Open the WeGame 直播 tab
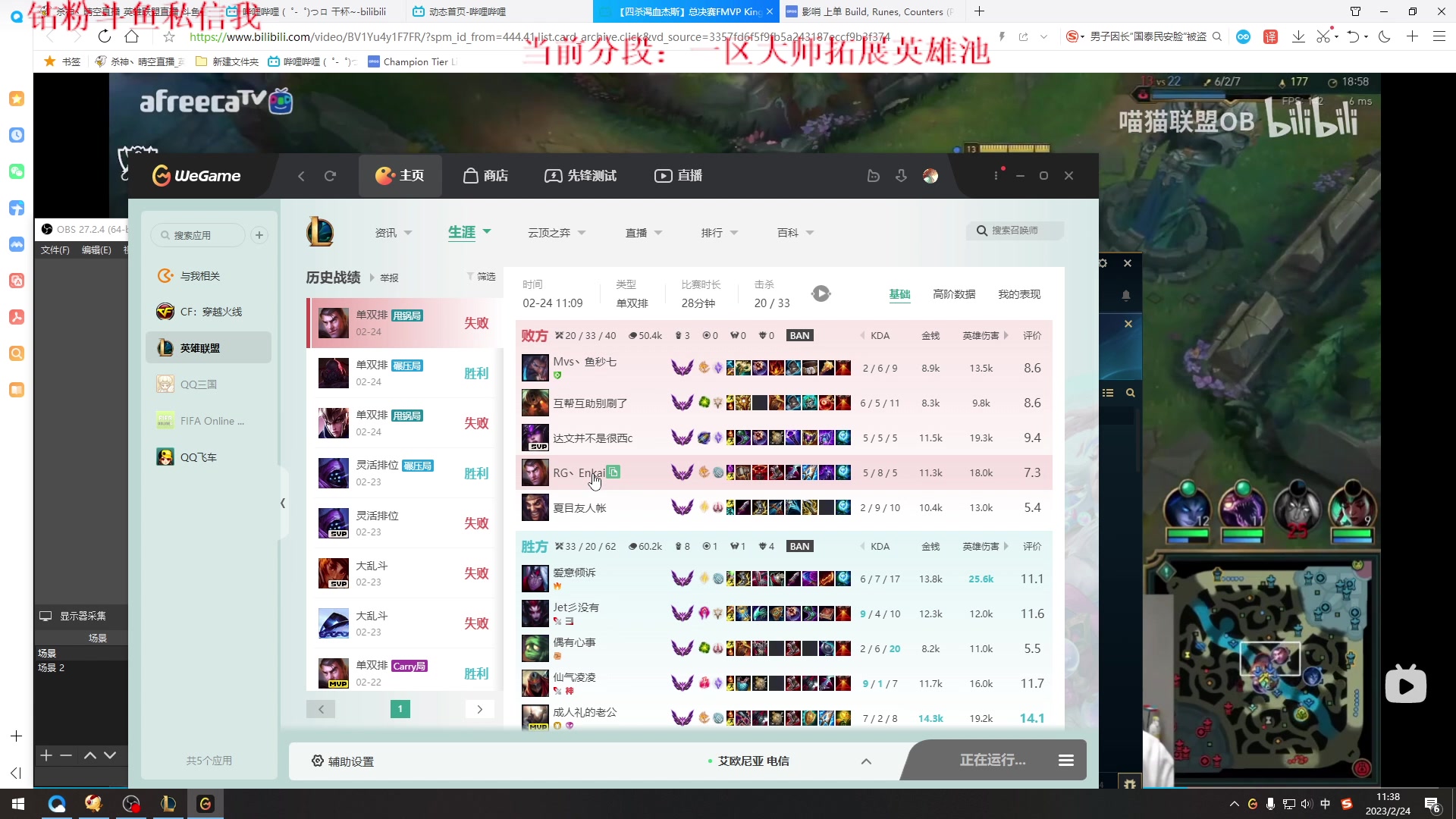Screen dimensions: 1456x819 679,176
